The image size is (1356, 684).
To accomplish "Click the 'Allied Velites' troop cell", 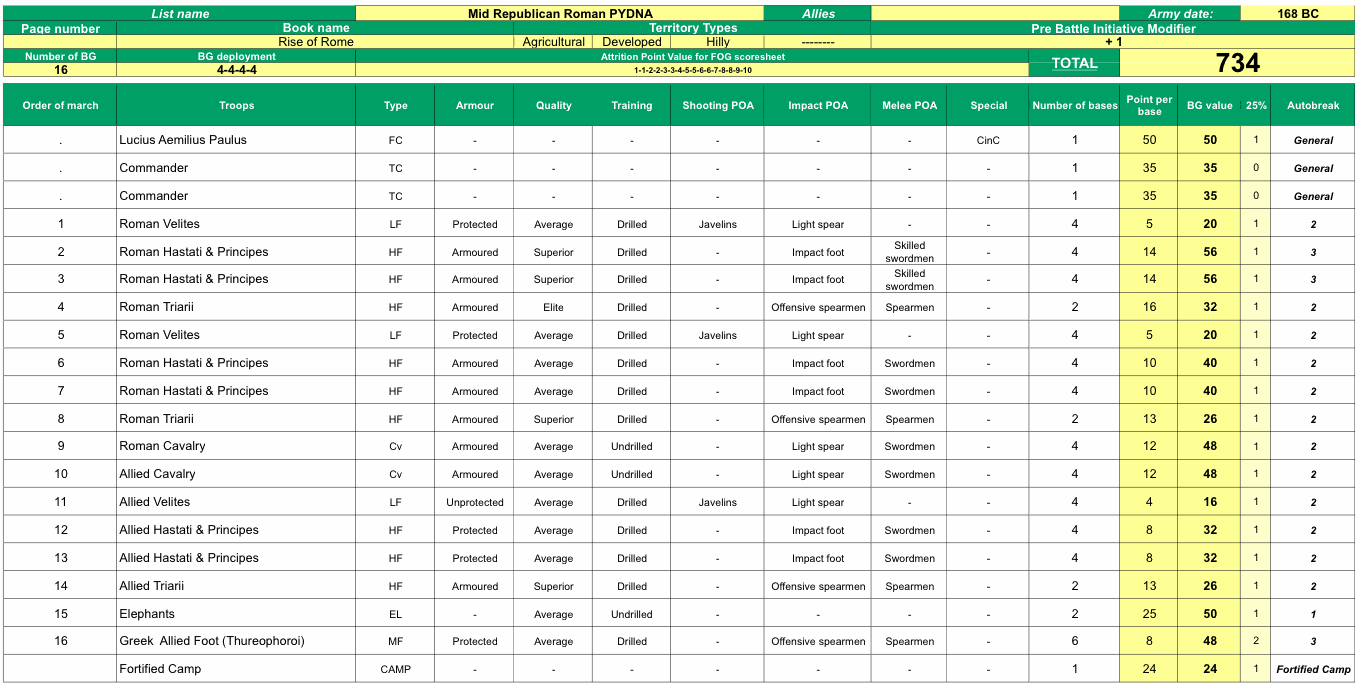I will [236, 502].
